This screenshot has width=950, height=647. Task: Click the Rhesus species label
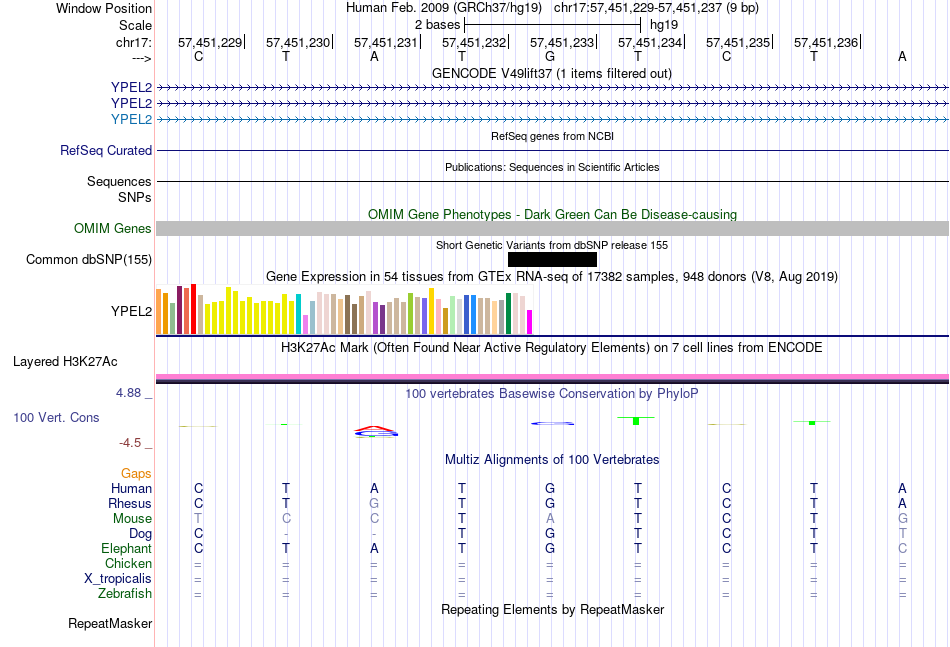(x=130, y=503)
